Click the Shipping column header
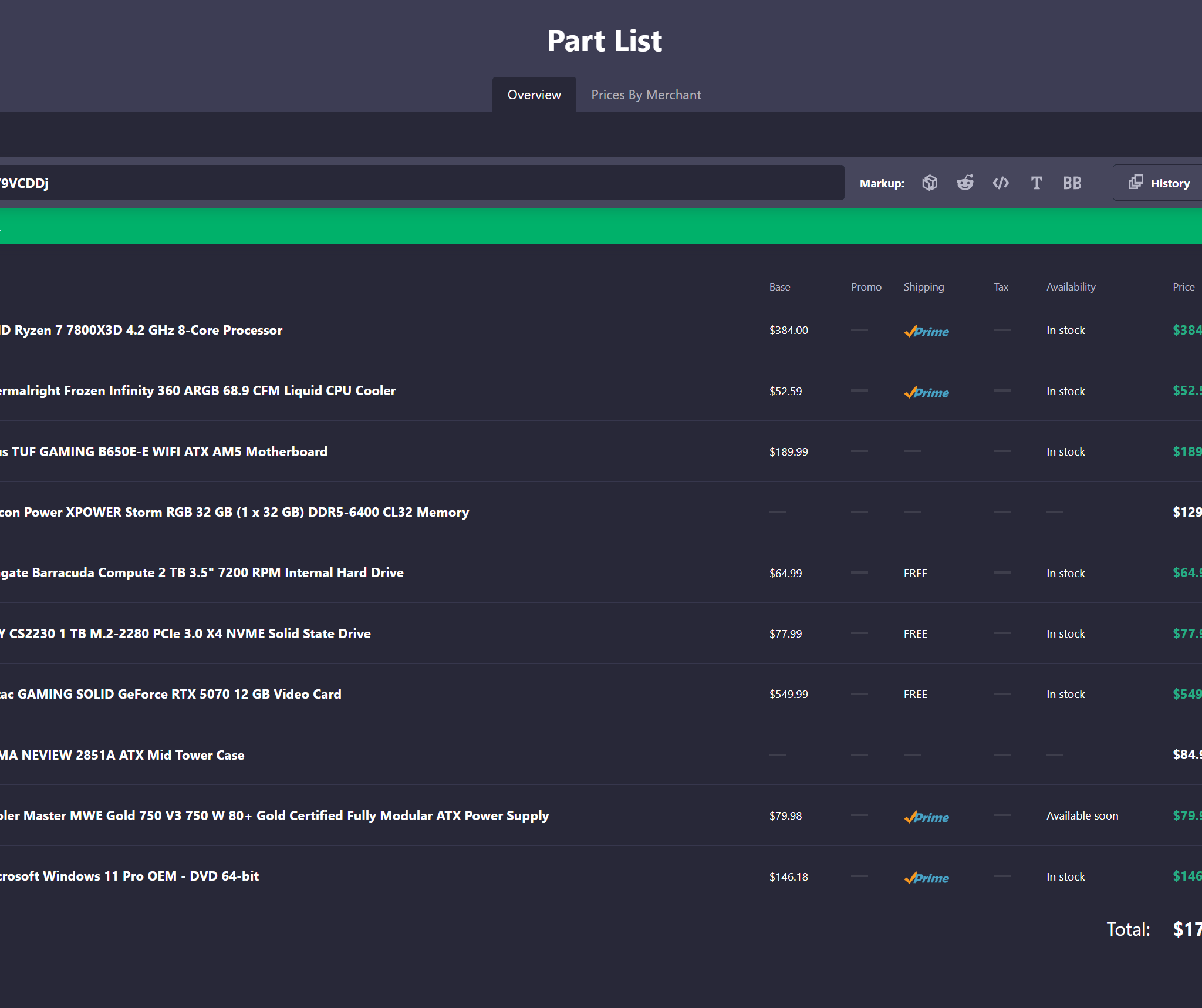Image resolution: width=1202 pixels, height=1008 pixels. [x=924, y=287]
